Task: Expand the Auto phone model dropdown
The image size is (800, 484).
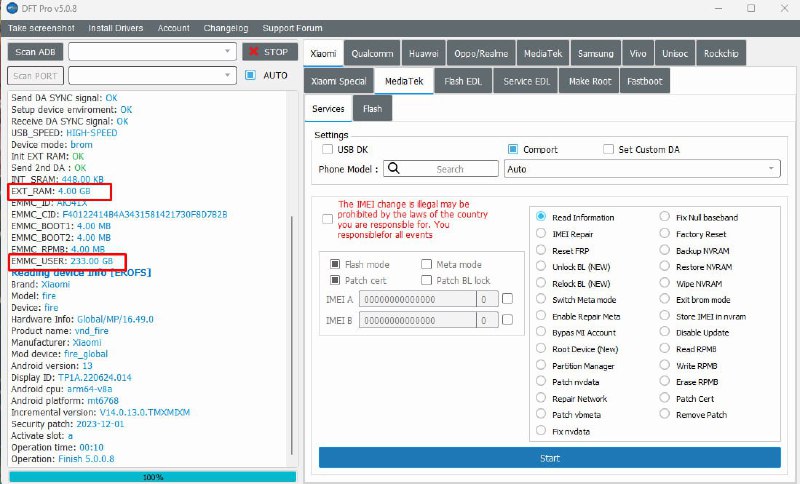Action: tap(642, 169)
